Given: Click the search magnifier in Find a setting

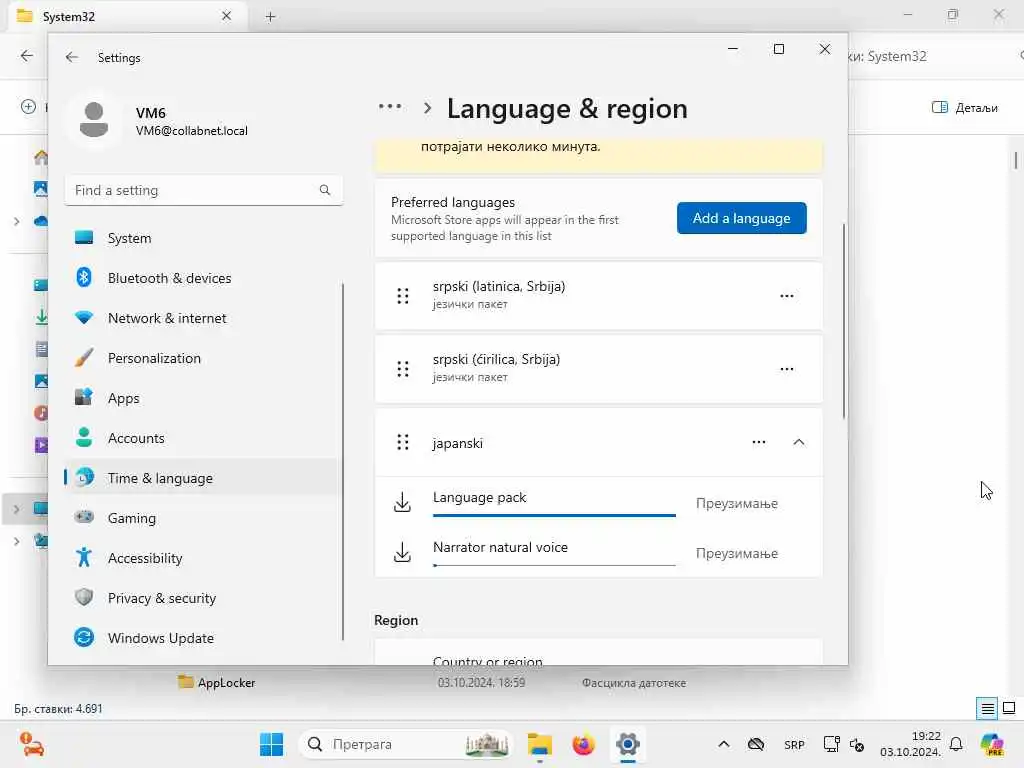Looking at the screenshot, I should pyautogui.click(x=325, y=190).
